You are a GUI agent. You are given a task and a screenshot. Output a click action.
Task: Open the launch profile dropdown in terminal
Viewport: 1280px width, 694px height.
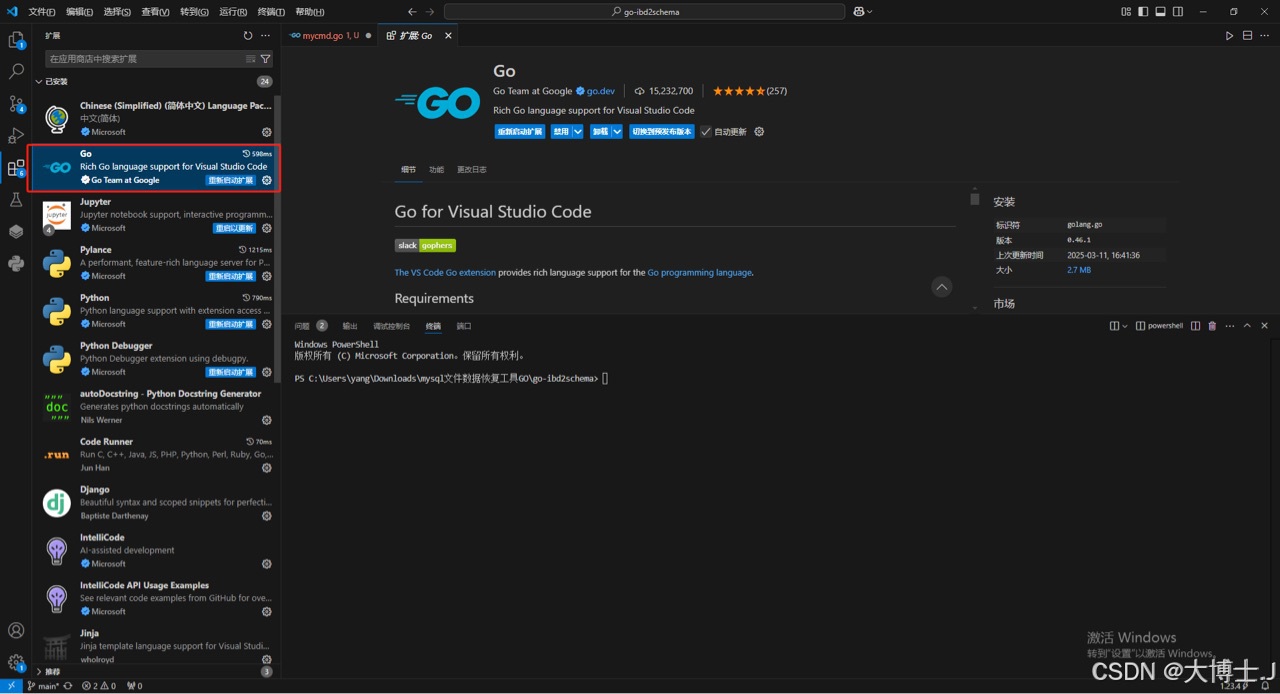1124,326
